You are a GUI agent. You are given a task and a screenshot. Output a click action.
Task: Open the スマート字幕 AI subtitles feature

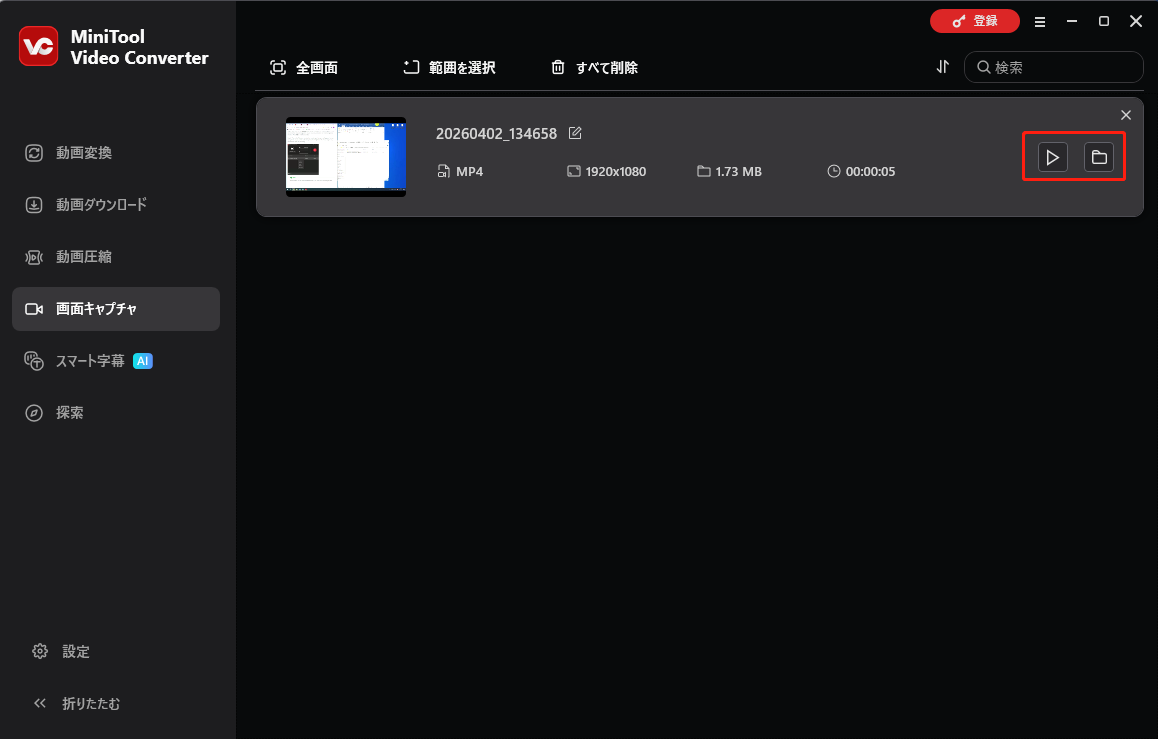(x=90, y=360)
